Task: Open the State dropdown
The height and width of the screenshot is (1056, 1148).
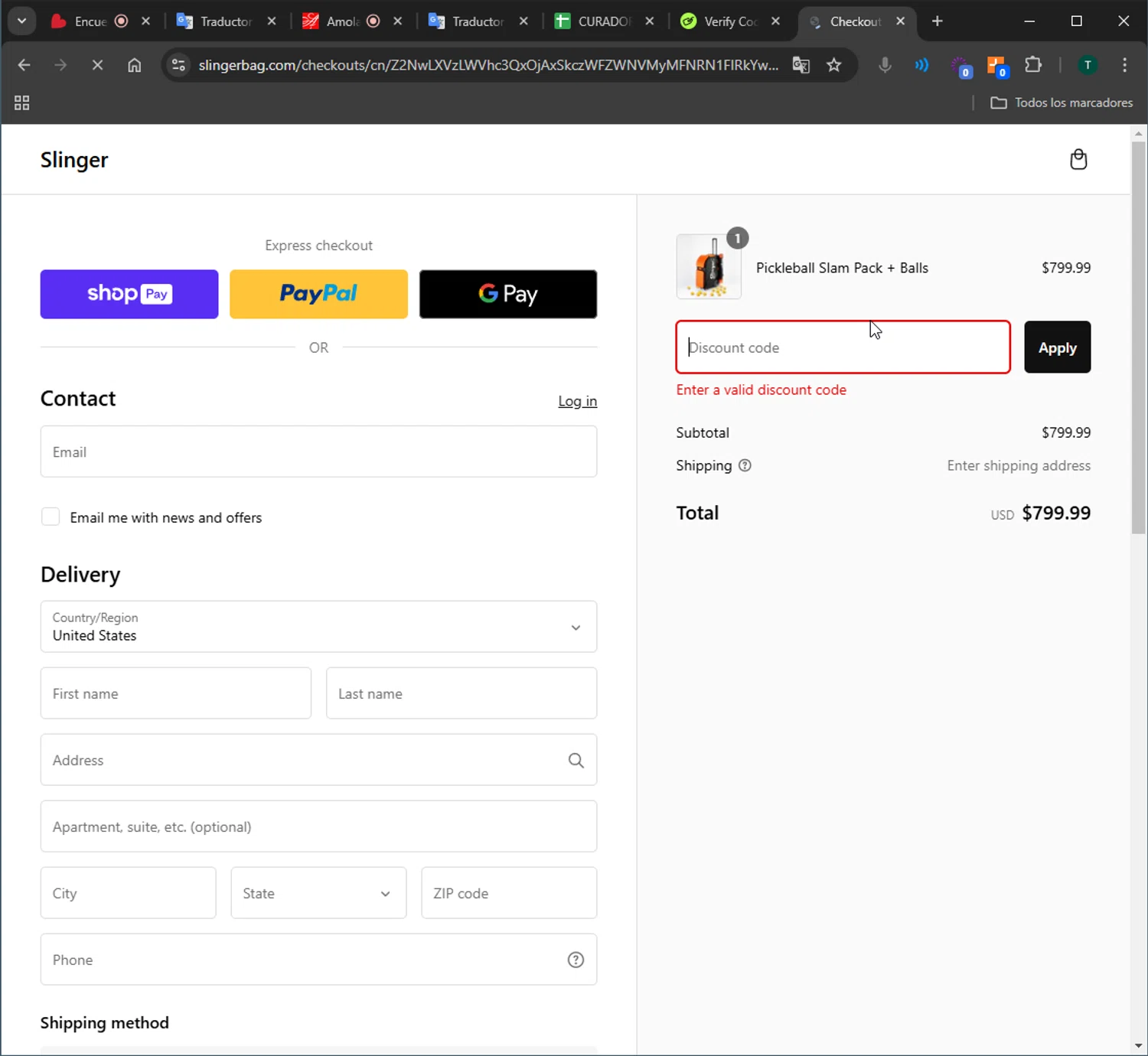Action: (318, 893)
